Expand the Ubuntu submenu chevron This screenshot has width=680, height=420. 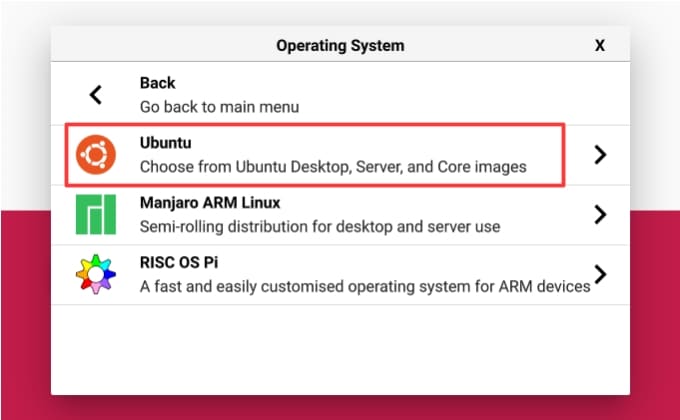(600, 154)
